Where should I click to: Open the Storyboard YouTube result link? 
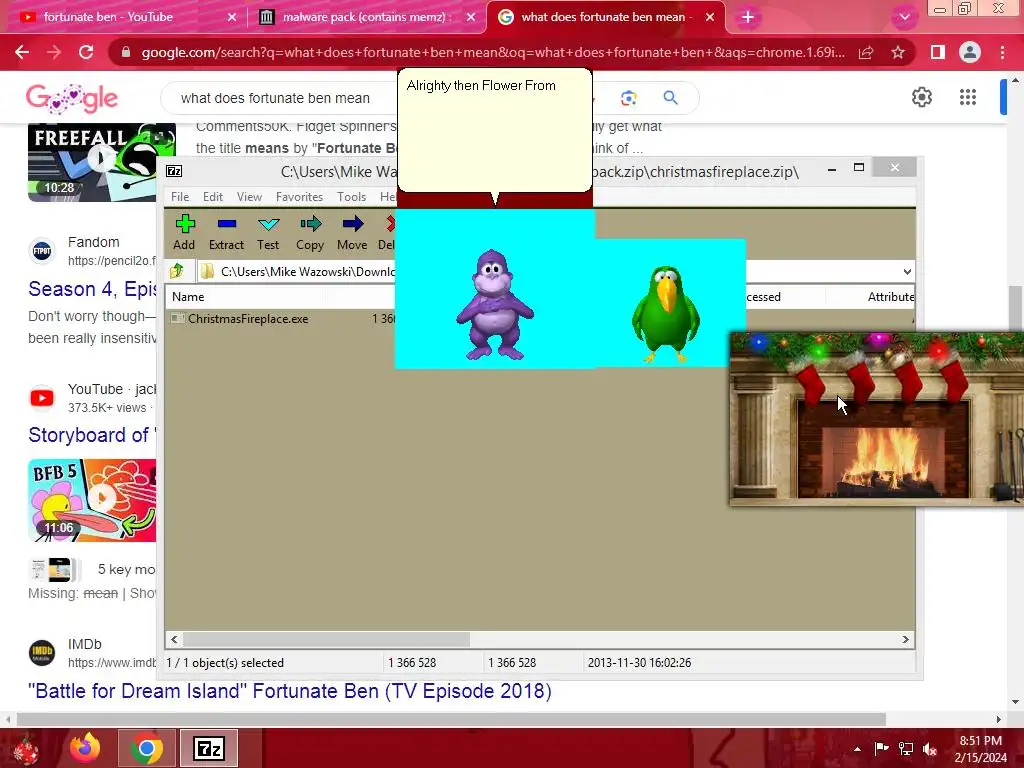pos(92,435)
